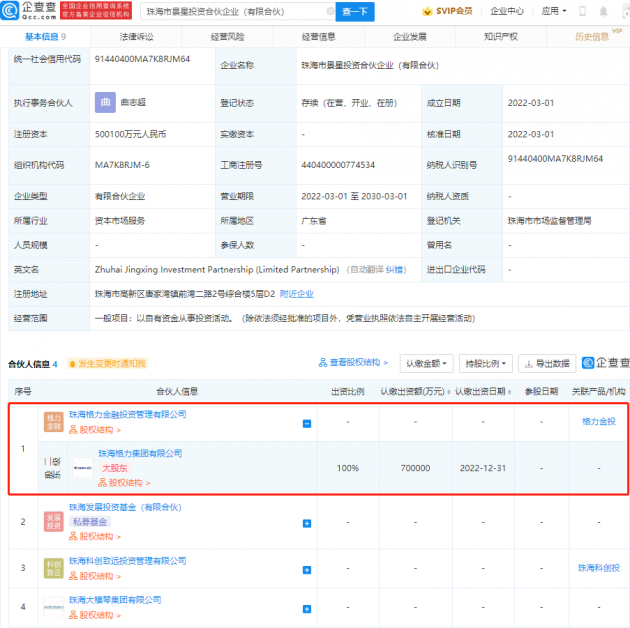Click the 格力金融 company logo icon
Viewport: 630px width, 628px height.
(53, 422)
